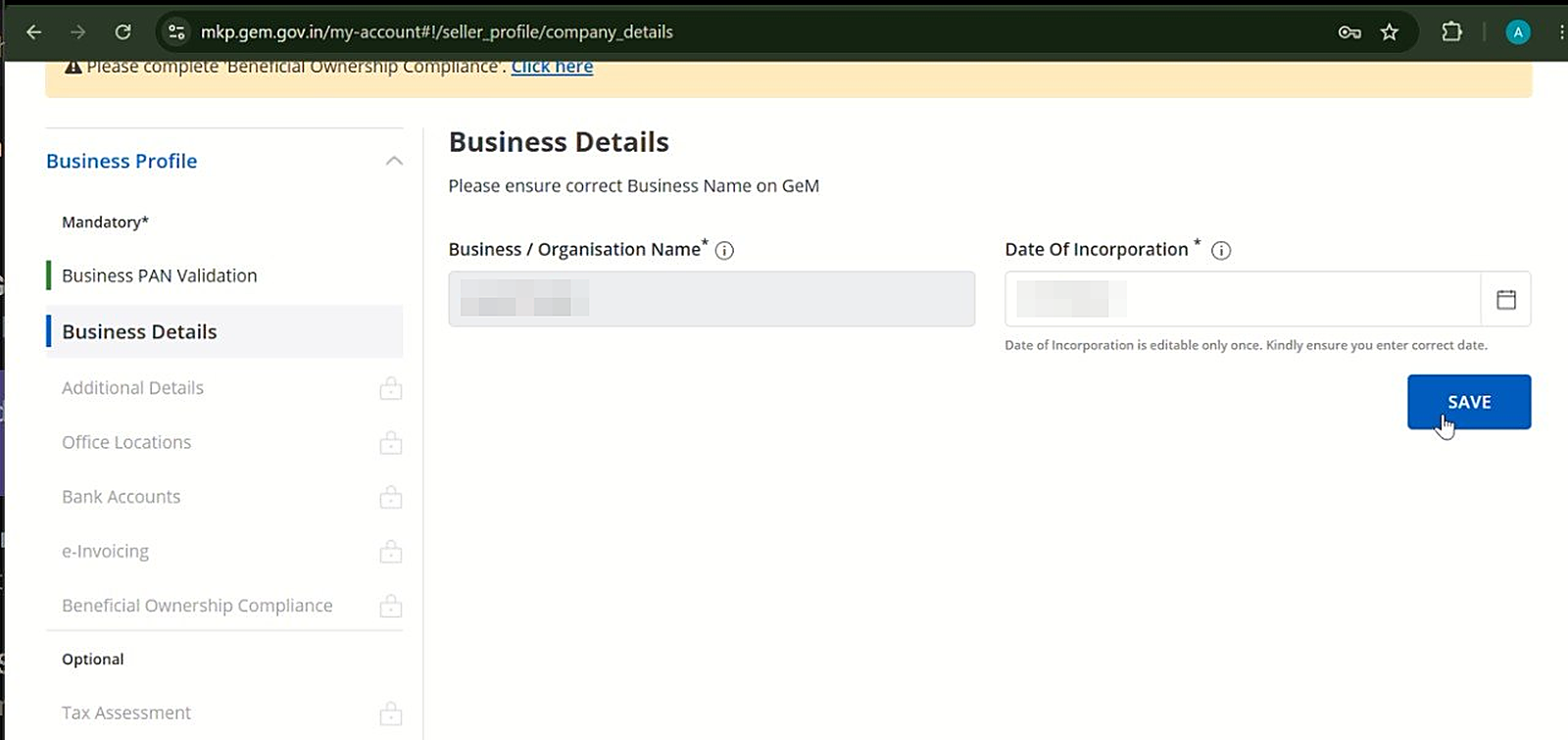Click the Date Of Incorporation input field

[x=1243, y=299]
